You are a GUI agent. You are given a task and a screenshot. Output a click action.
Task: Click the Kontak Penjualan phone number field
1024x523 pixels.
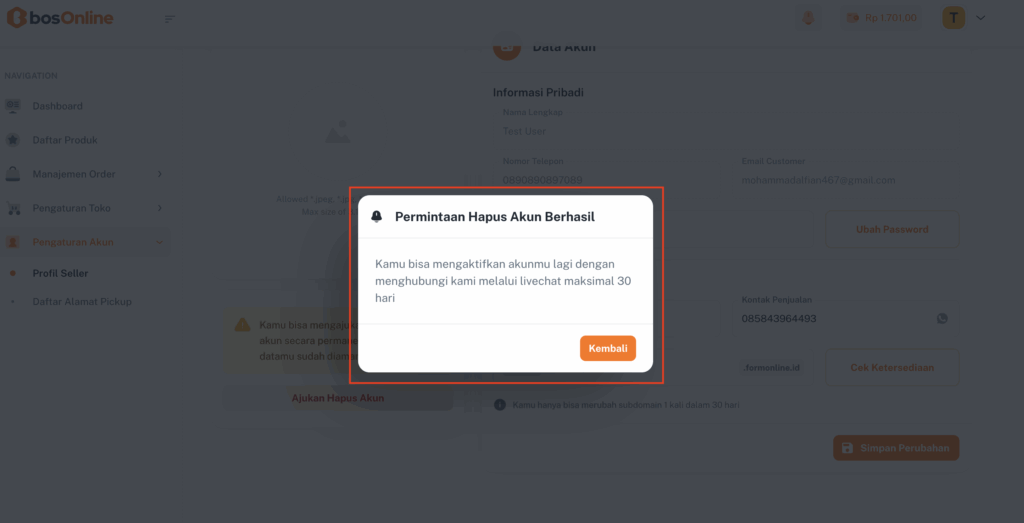(x=846, y=319)
